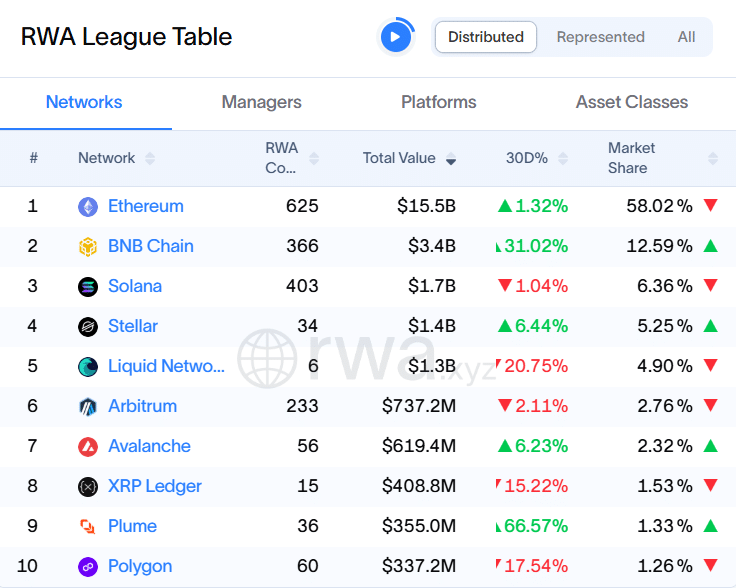Open the Plume network link
Image resolution: width=736 pixels, height=588 pixels.
coord(132,526)
